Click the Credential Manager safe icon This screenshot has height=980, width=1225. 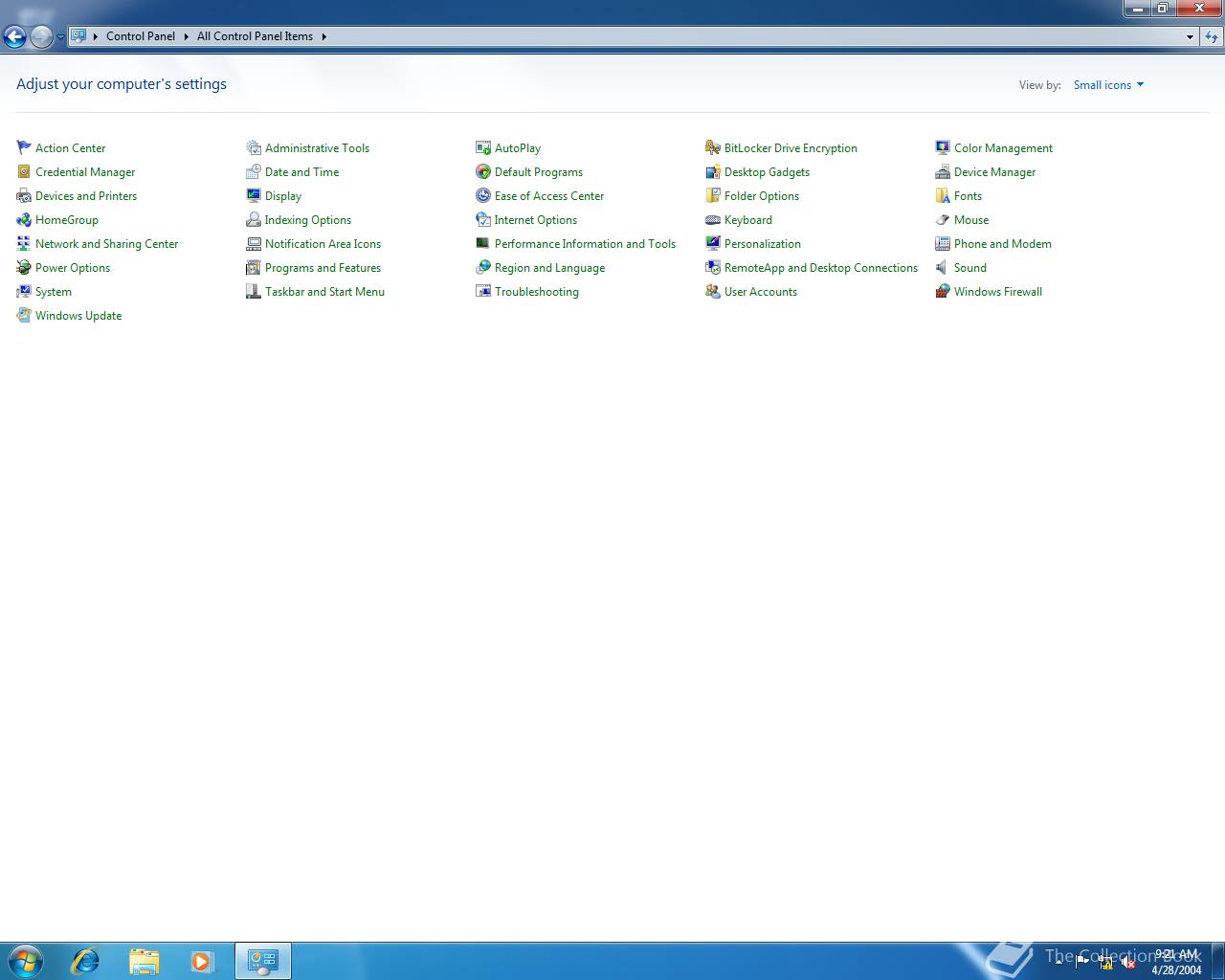pyautogui.click(x=24, y=171)
